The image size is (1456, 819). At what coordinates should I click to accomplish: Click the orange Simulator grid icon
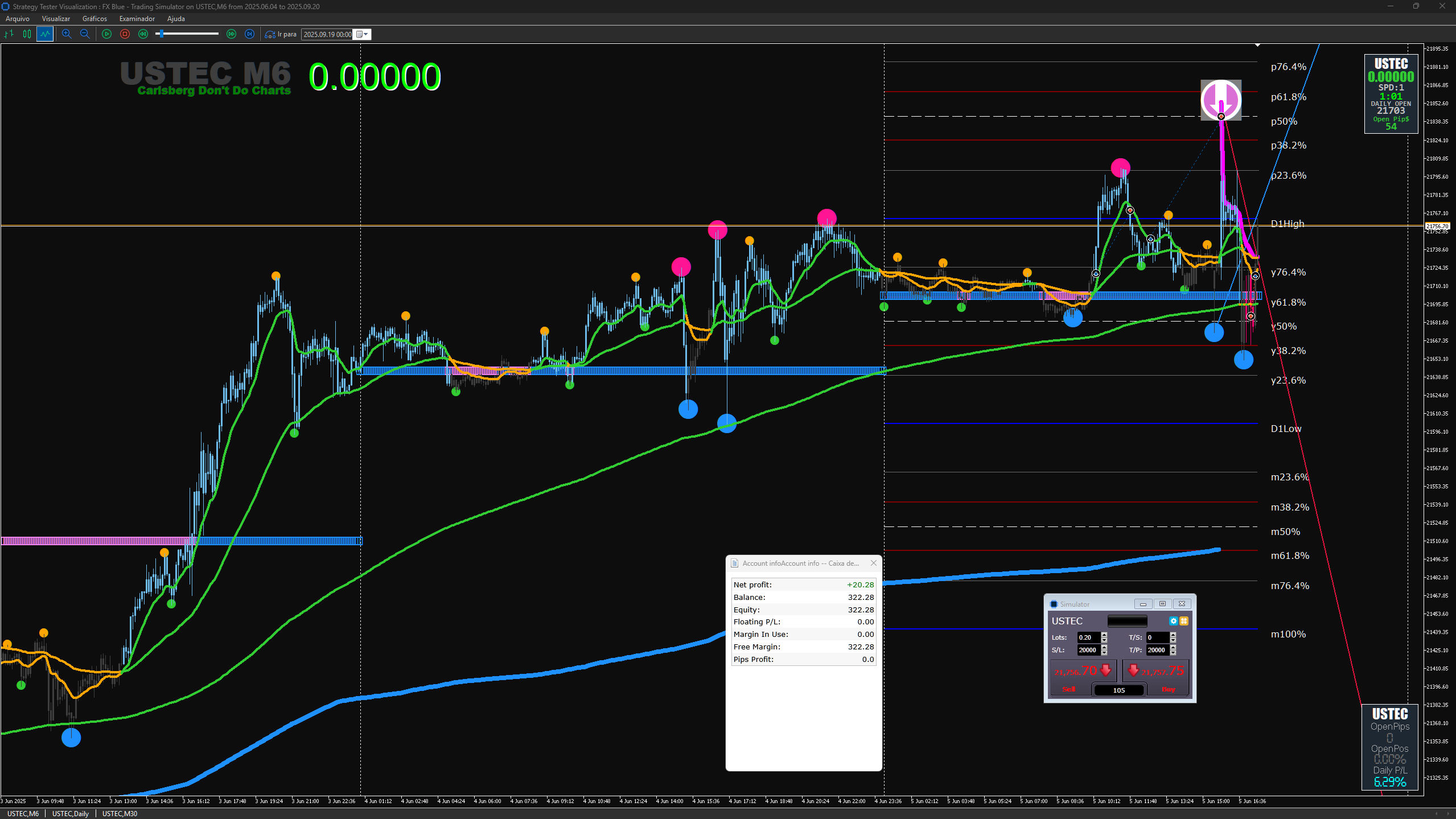[x=1184, y=621]
